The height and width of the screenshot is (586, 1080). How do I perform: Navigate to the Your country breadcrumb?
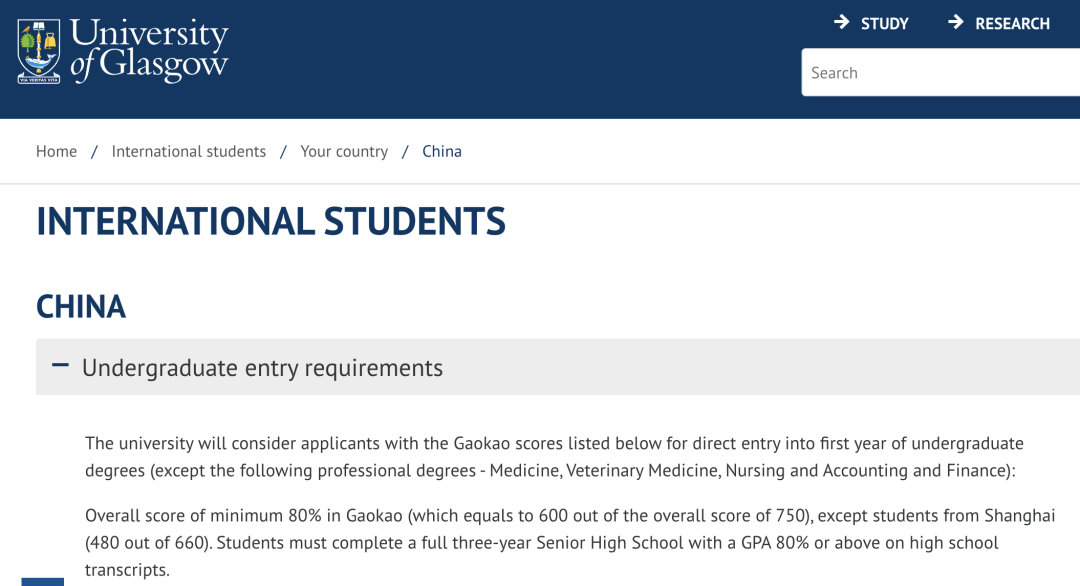coord(344,151)
